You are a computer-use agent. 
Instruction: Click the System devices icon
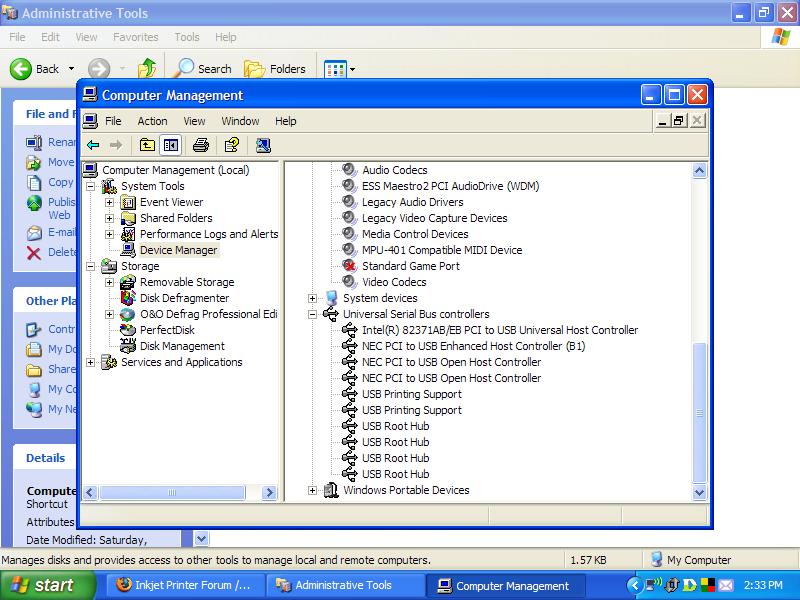[x=331, y=298]
